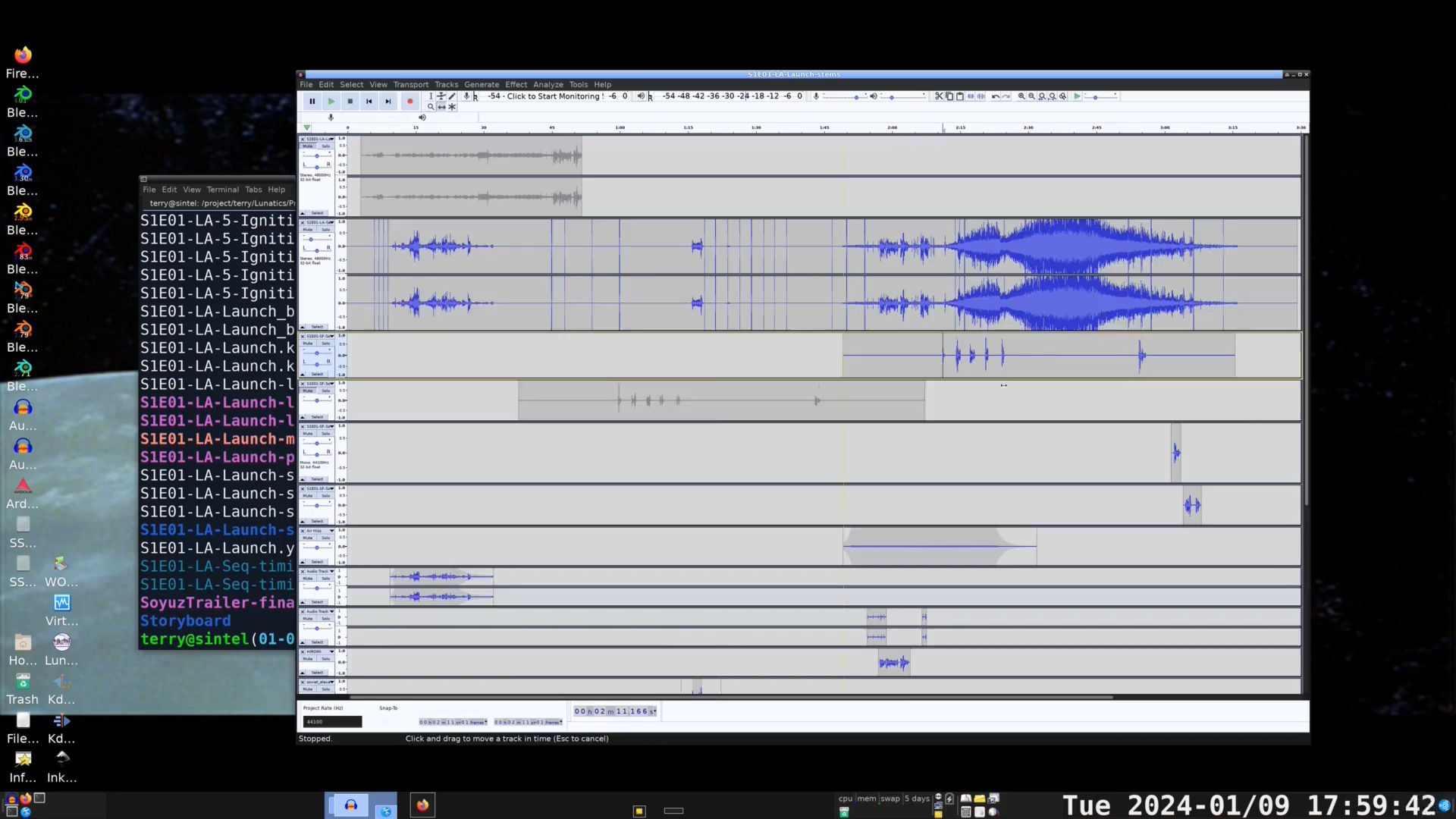
Task: Collapse the first track with triangle button
Action: pyautogui.click(x=303, y=213)
